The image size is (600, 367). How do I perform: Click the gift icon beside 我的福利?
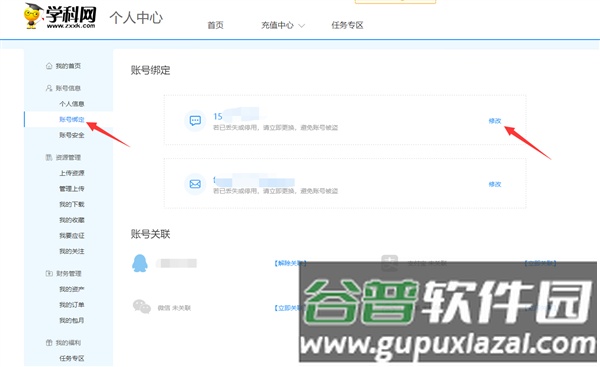[49, 343]
